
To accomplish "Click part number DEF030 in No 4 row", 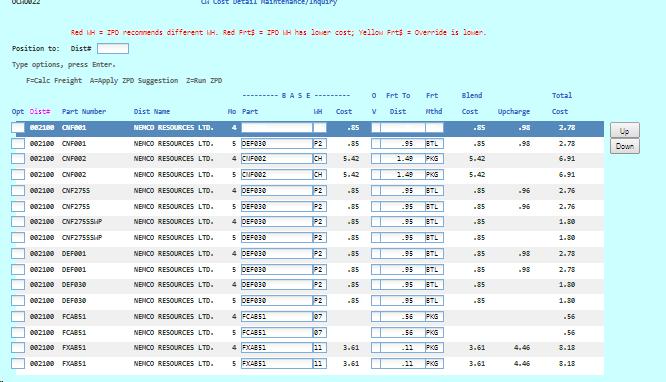I will coord(74,285).
